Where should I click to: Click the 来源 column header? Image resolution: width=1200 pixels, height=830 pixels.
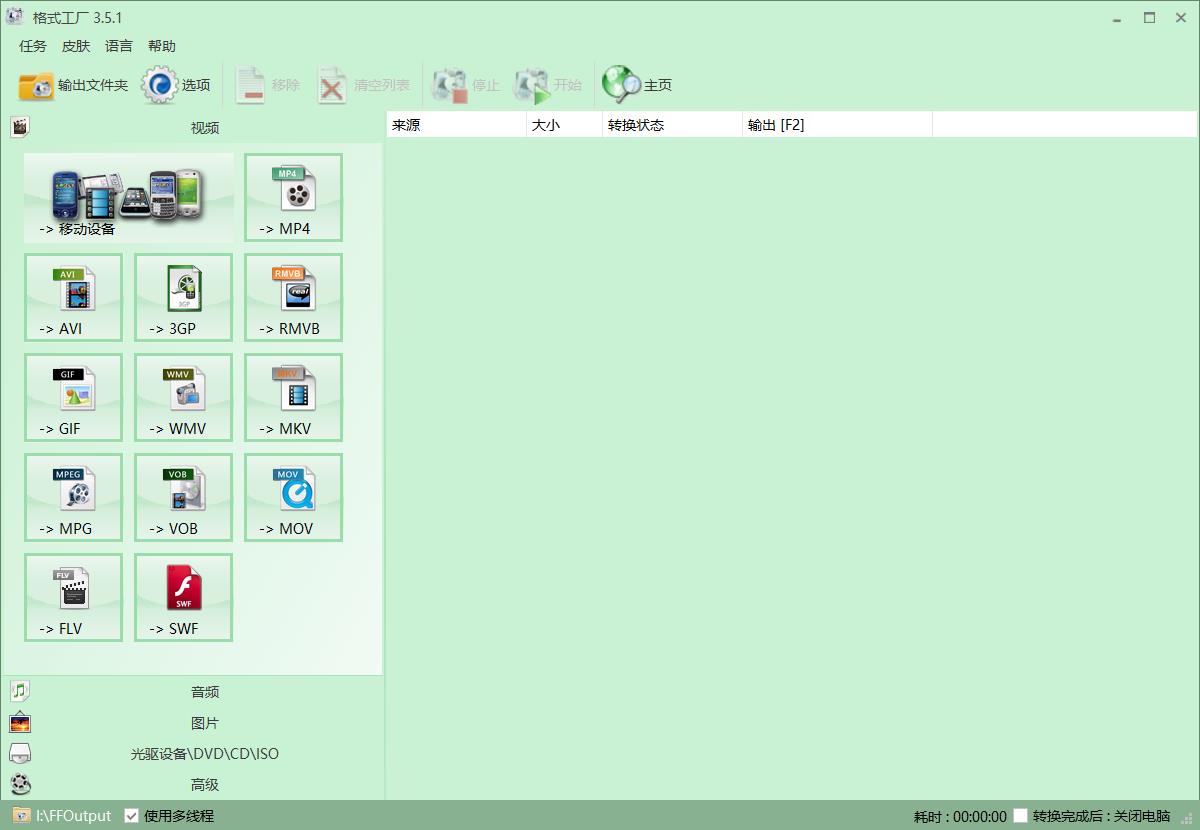455,125
